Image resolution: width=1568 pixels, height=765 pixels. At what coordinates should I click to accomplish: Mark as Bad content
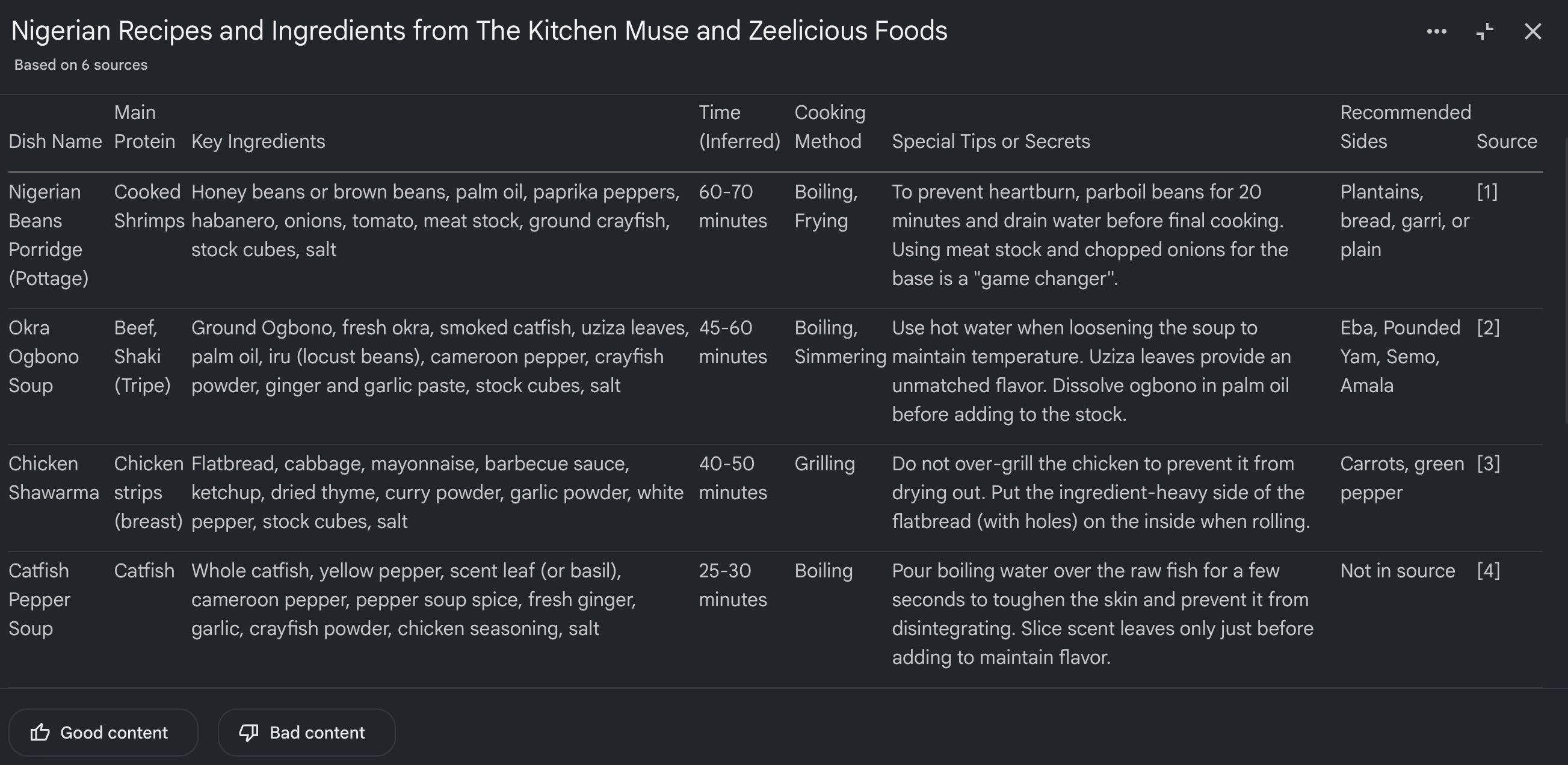point(307,732)
